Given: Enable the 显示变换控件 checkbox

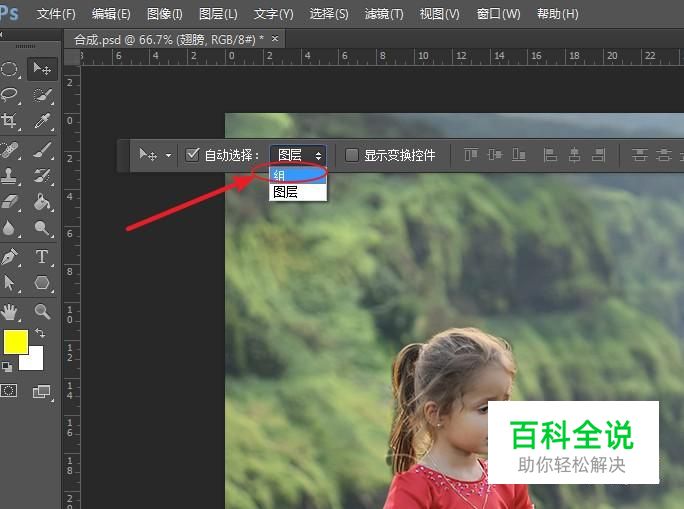Looking at the screenshot, I should pos(352,154).
